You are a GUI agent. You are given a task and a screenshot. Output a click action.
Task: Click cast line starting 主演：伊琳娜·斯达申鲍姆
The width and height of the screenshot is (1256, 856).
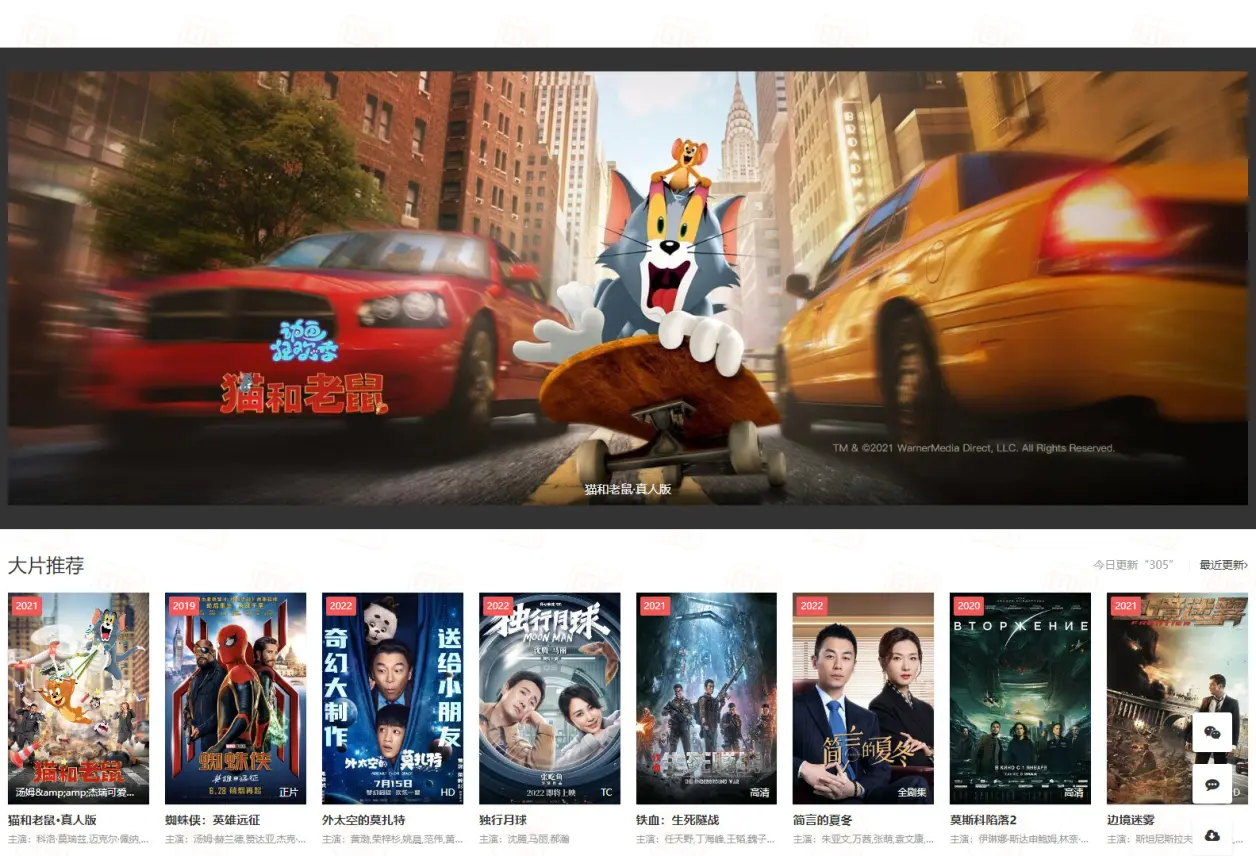click(x=1020, y=840)
